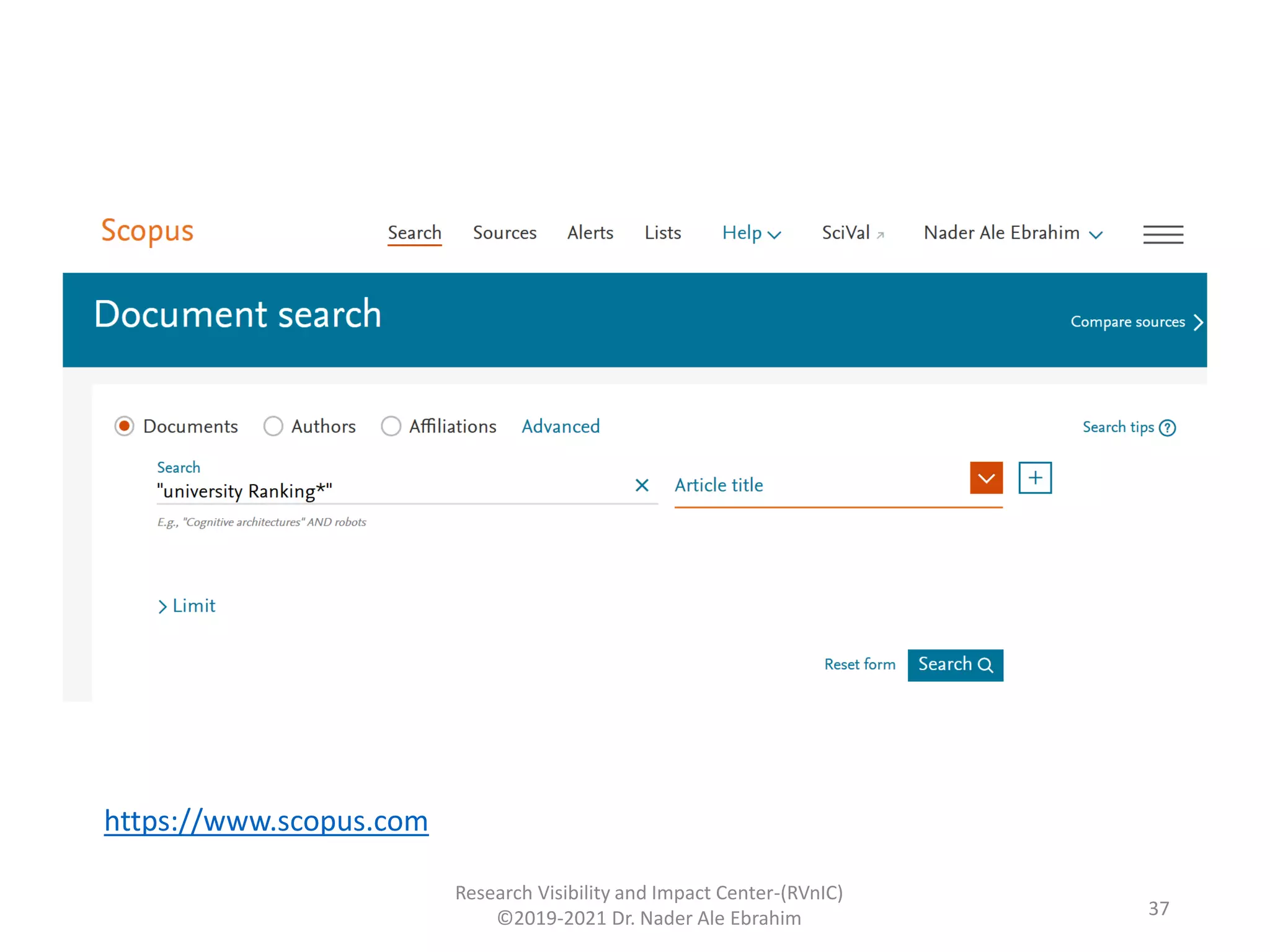Click Reset form link
Screen dimensions: 1270x952
859,664
